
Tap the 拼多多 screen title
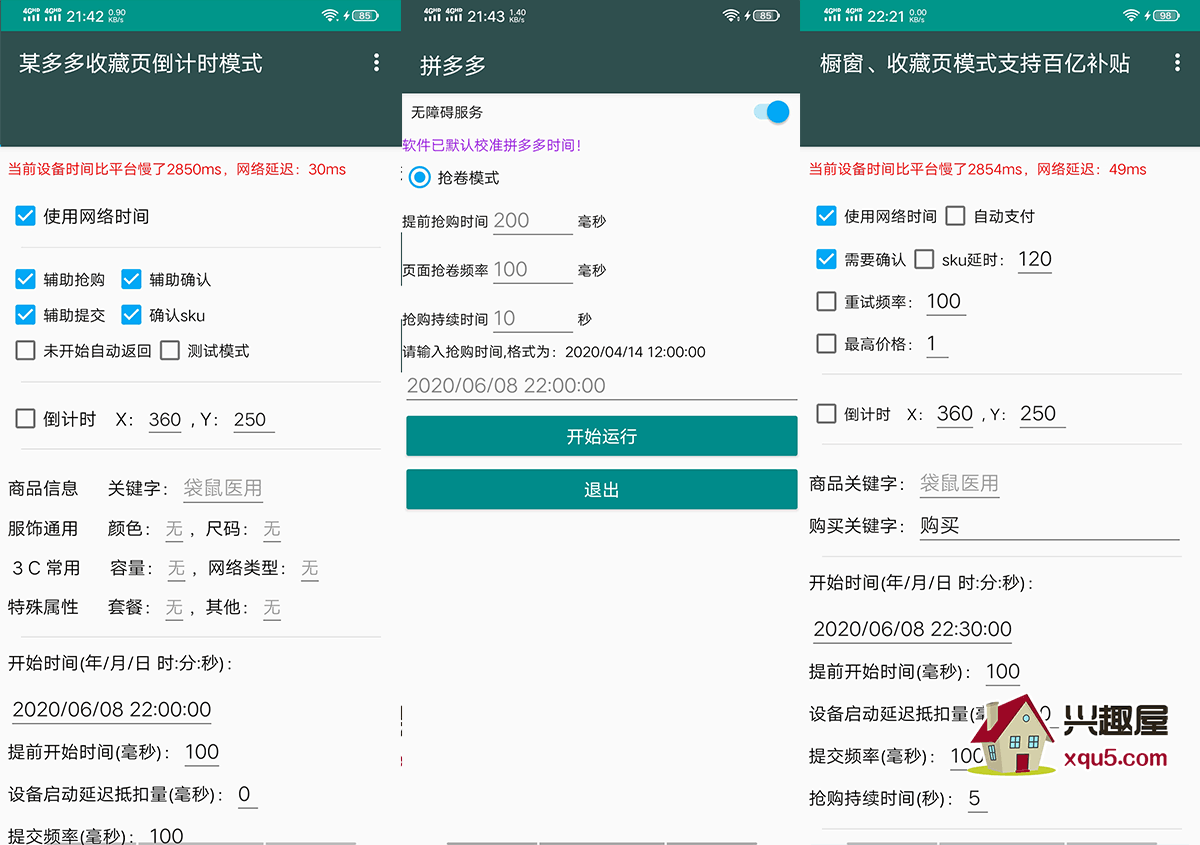pyautogui.click(x=453, y=66)
